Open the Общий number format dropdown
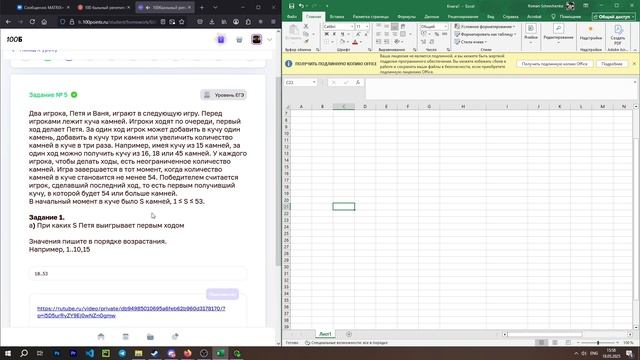 click(446, 27)
